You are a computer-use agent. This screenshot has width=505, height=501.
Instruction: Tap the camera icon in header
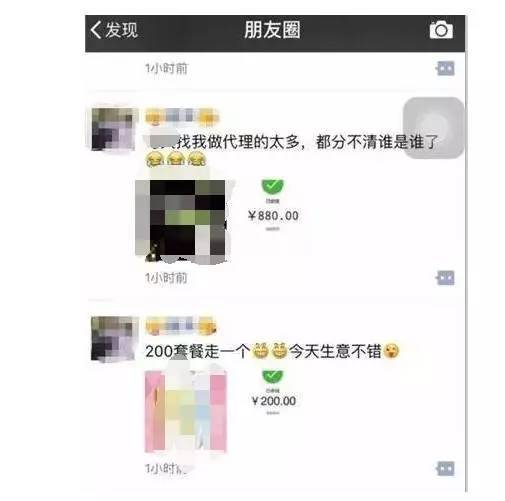441,30
